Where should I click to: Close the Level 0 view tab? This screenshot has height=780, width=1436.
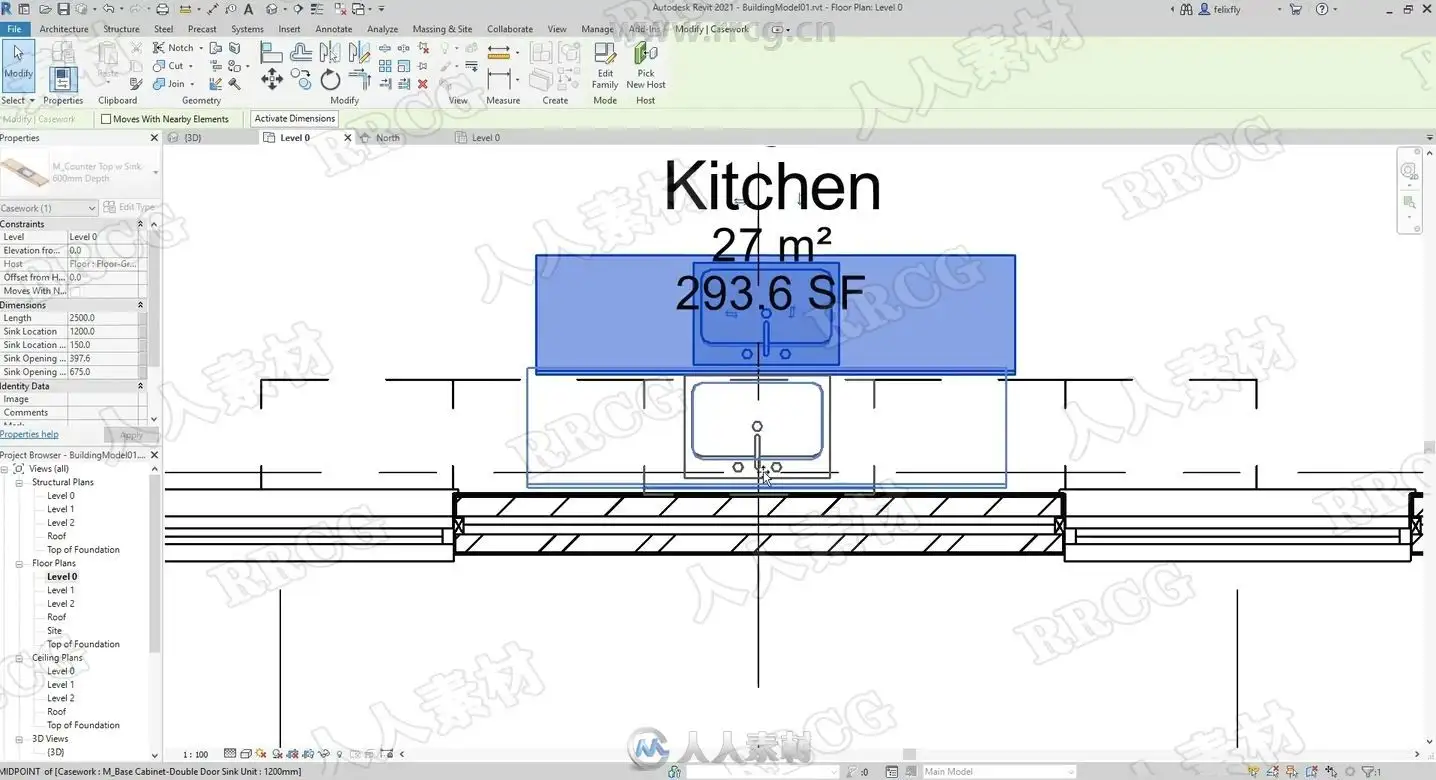(x=348, y=138)
